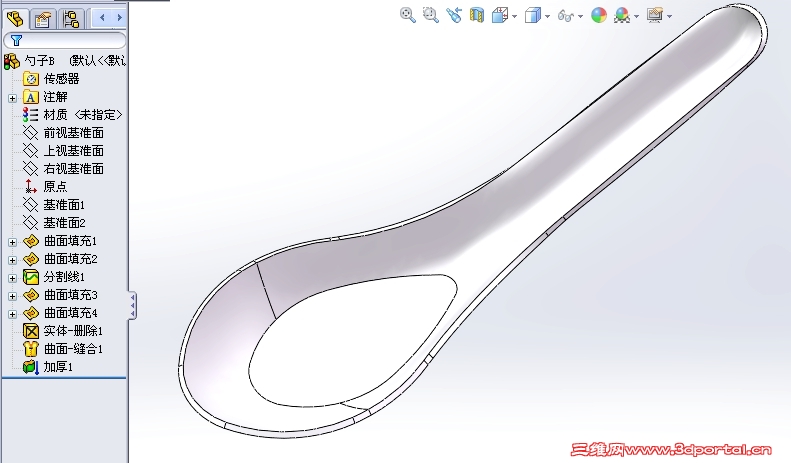Image resolution: width=791 pixels, height=463 pixels.
Task: Click the 传感器 sensor folder icon
Action: (31, 79)
